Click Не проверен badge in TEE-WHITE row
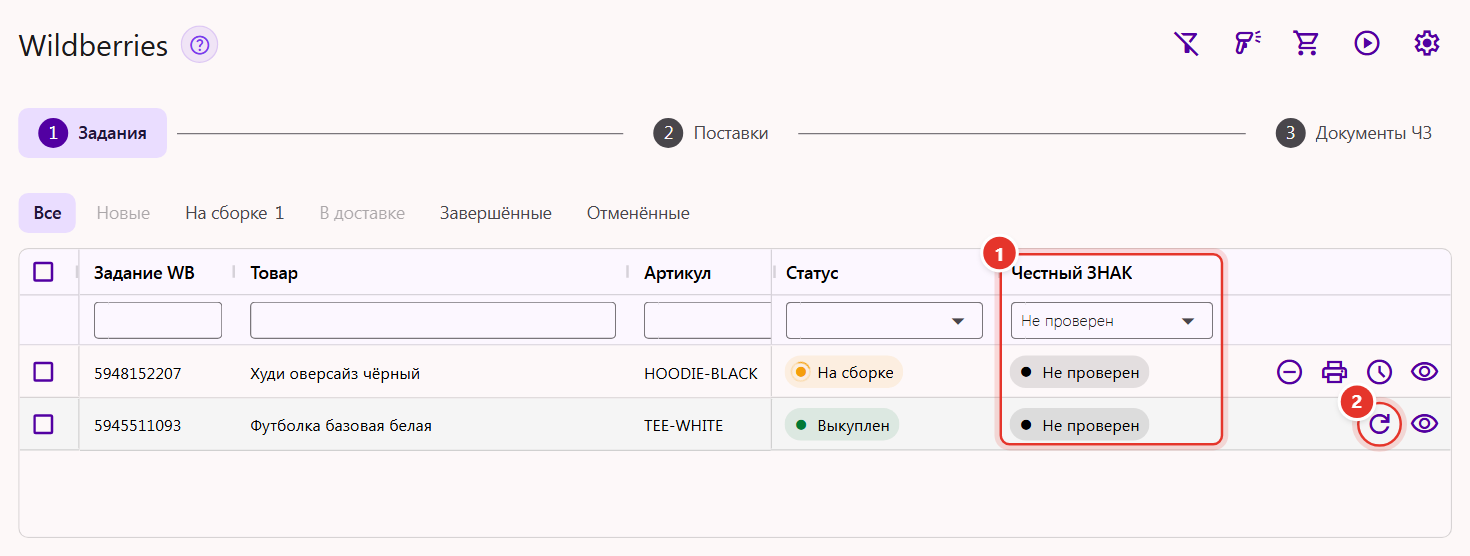The image size is (1470, 556). click(x=1080, y=424)
